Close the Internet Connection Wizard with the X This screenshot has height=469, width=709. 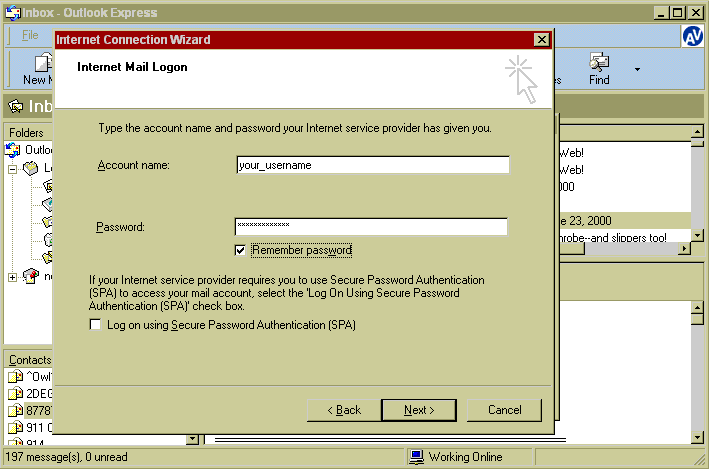541,40
